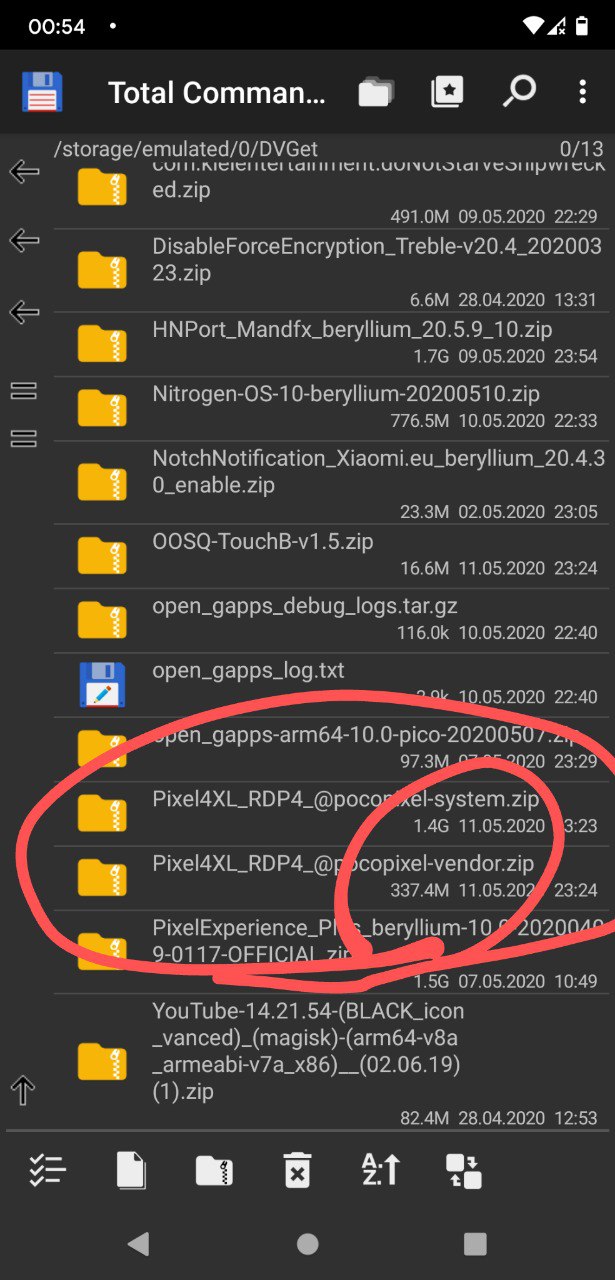This screenshot has width=615, height=1280.
Task: Tap Android recent apps square button
Action: tap(476, 1243)
